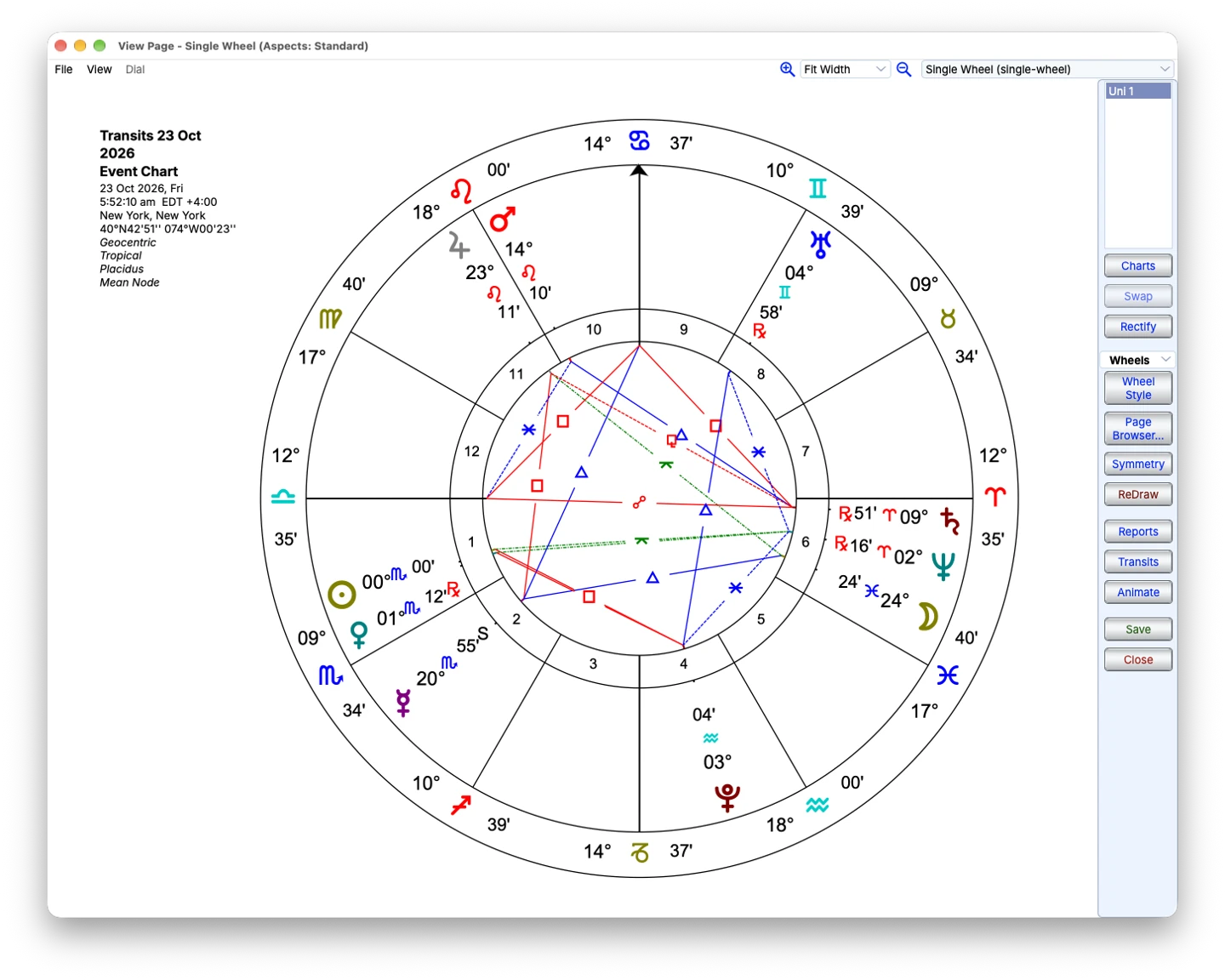
Task: Click the Sagittarius arrow sign
Action: click(x=461, y=804)
